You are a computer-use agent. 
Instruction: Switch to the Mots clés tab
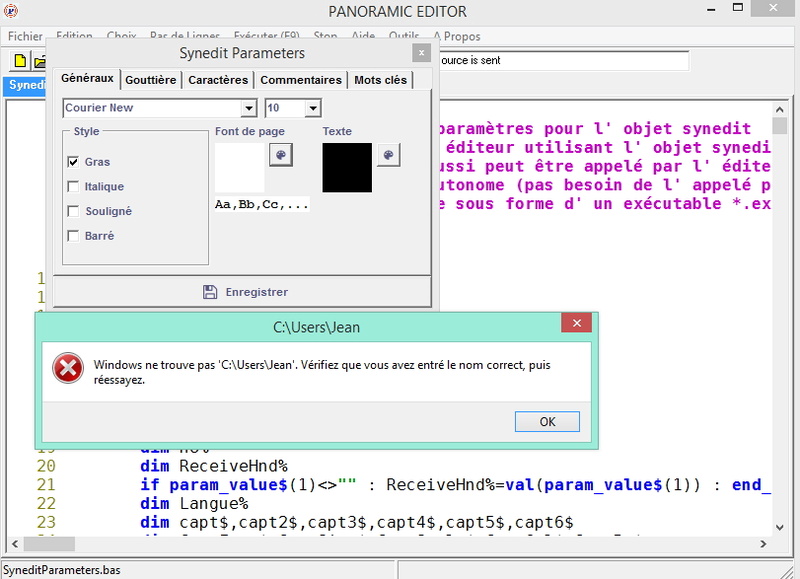tap(381, 80)
